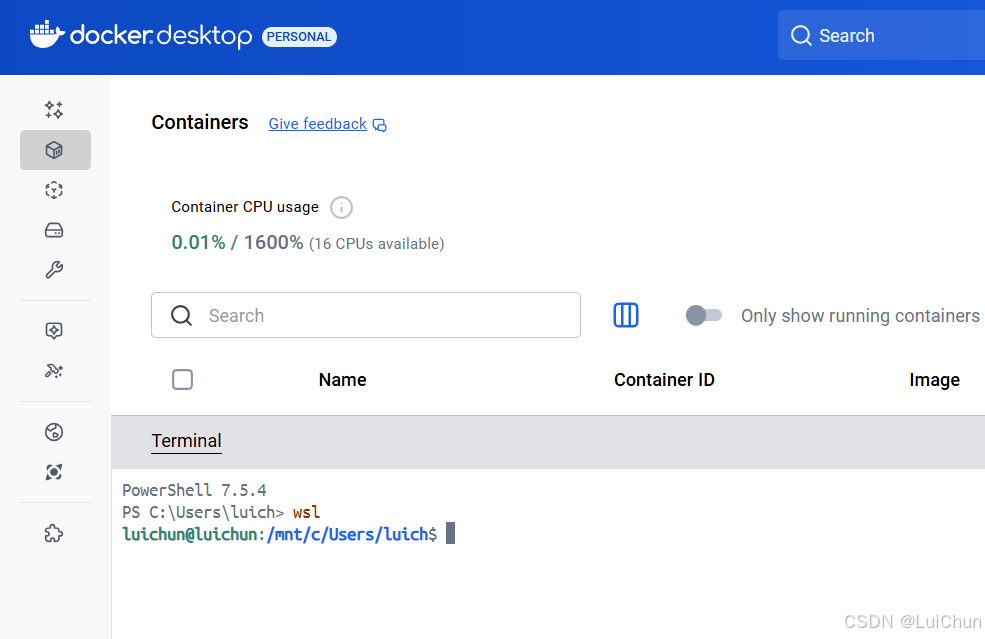Click the PowerShell 7.5.4 terminal line
Viewport: 985px width, 639px height.
pos(194,490)
